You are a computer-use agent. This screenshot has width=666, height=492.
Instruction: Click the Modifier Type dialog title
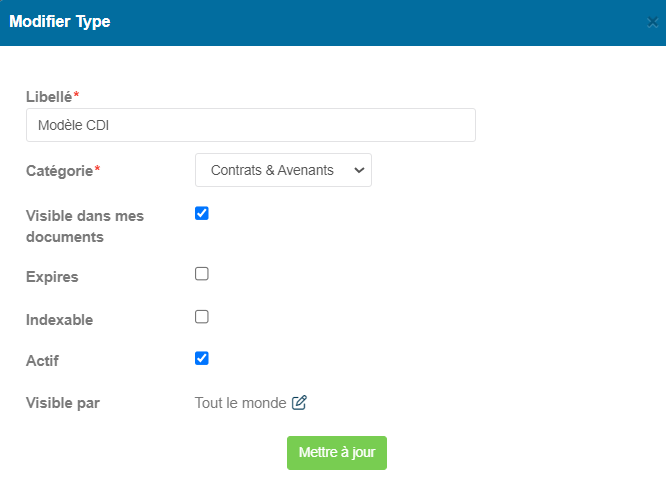(60, 22)
